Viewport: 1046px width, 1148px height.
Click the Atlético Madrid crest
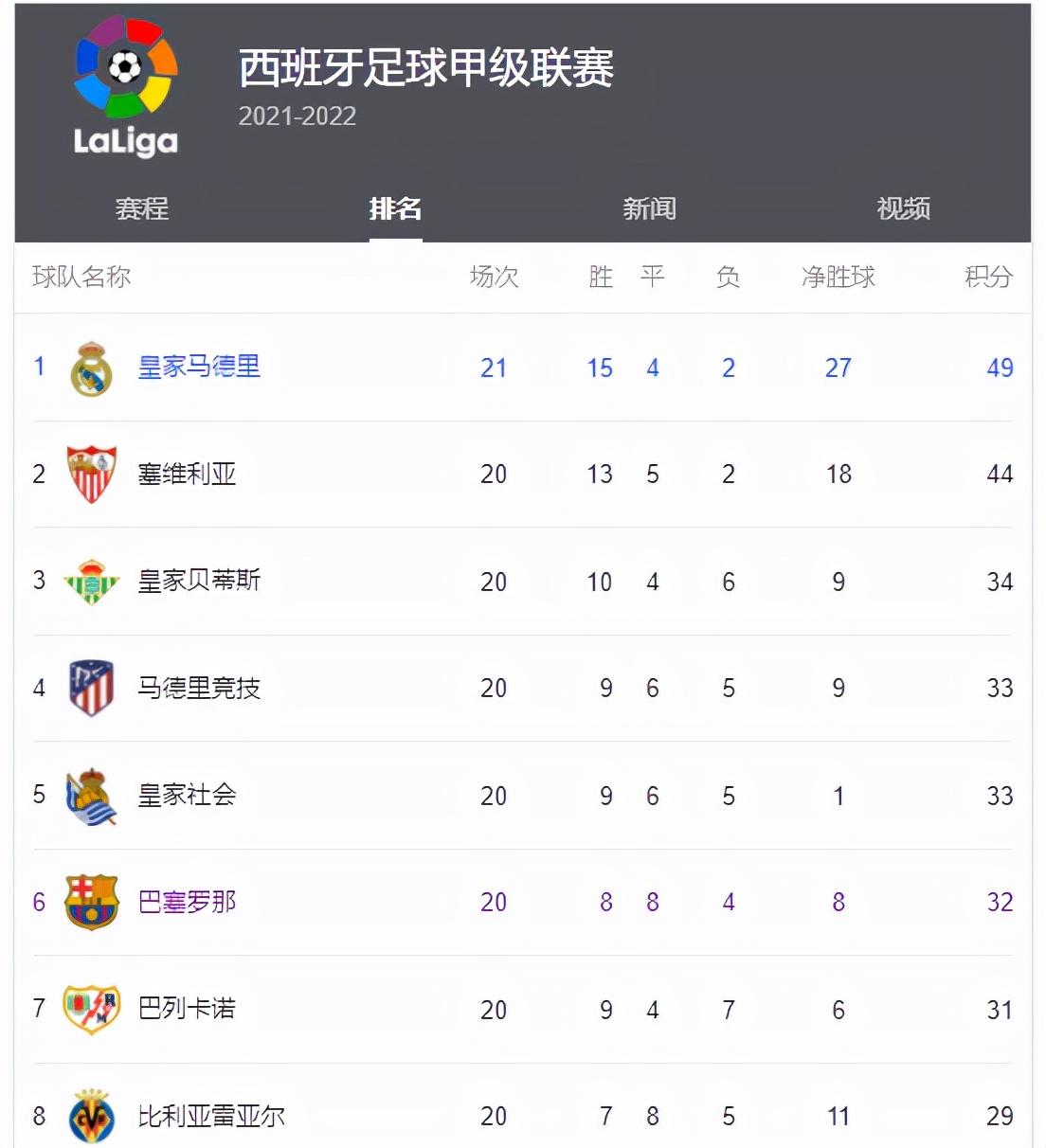click(92, 688)
